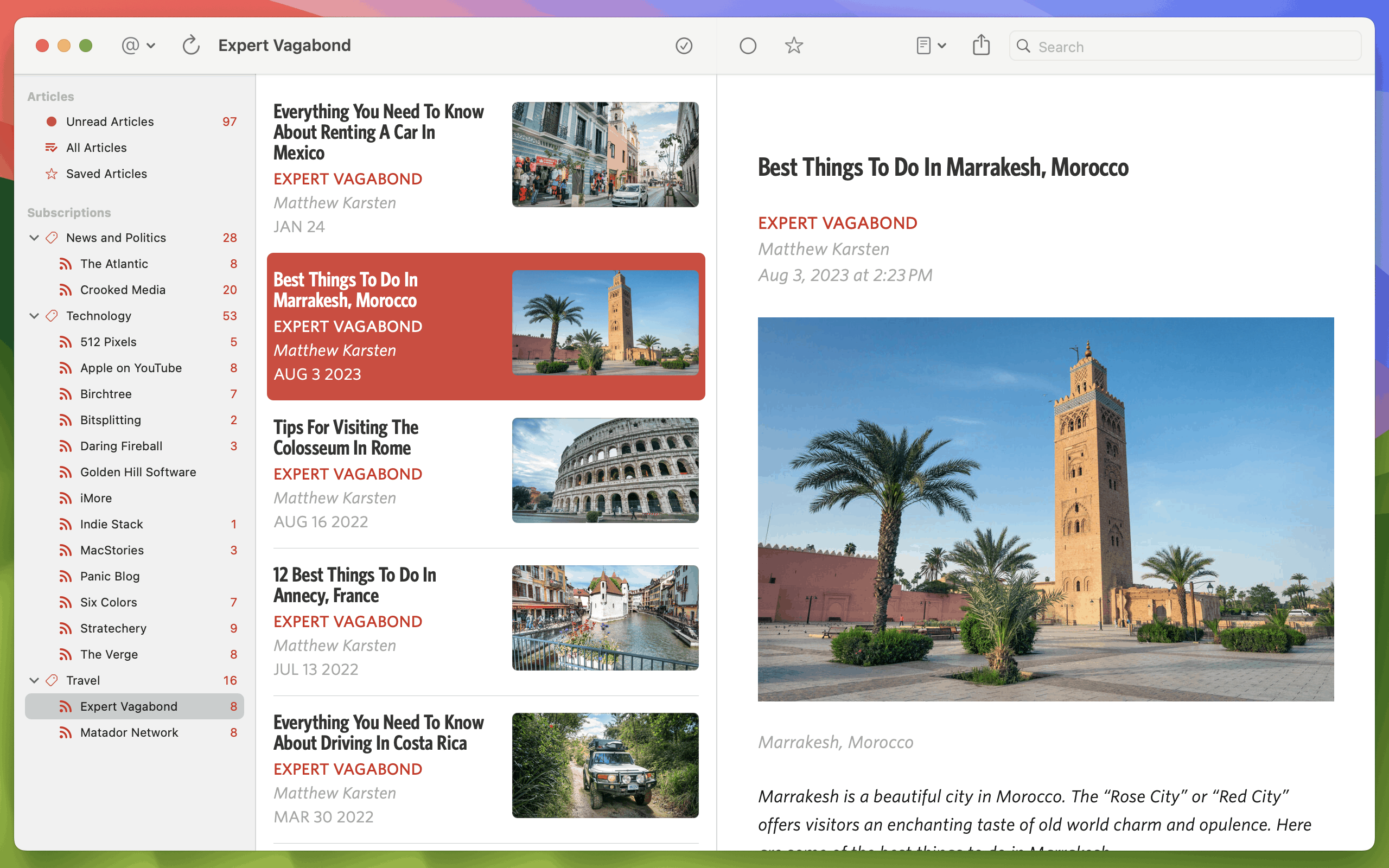The image size is (1389, 868).
Task: Open Saved Articles
Action: [135, 174]
